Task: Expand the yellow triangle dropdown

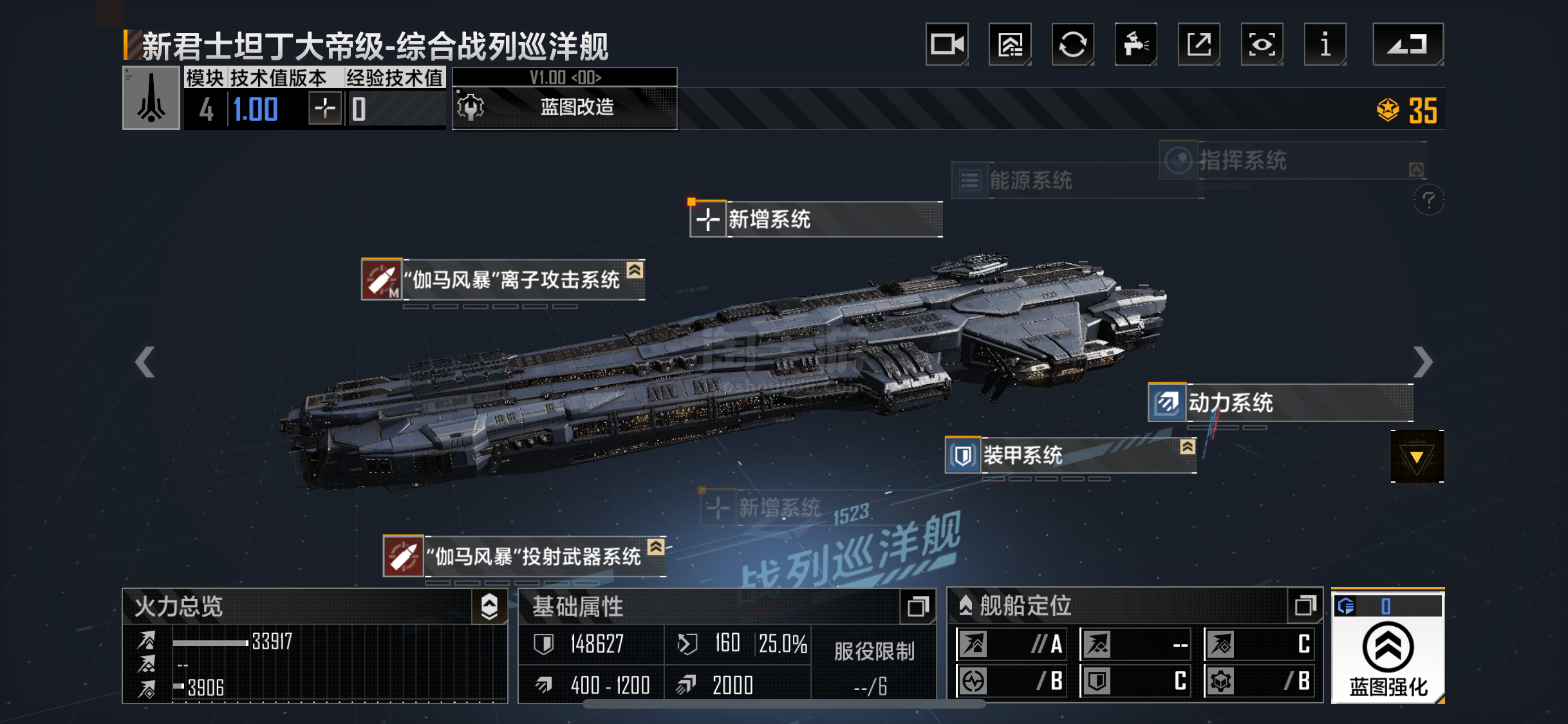Action: [1417, 456]
